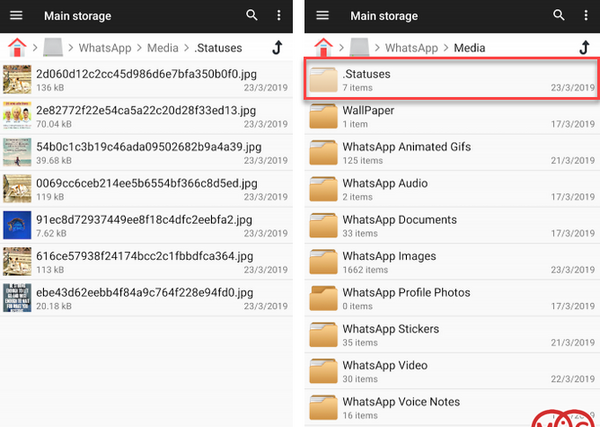The width and height of the screenshot is (600, 427).
Task: Click 'WhatsApp Images' folder name
Action: 389,256
